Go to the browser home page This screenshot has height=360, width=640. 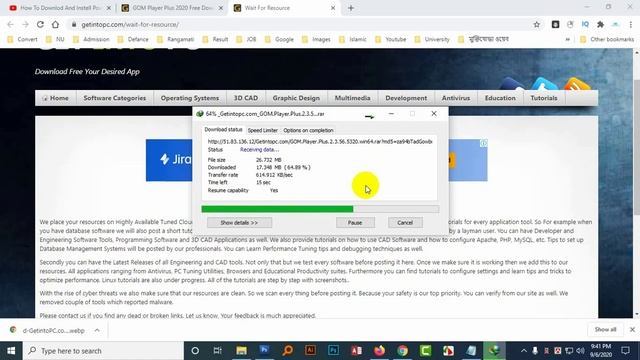click(55, 24)
